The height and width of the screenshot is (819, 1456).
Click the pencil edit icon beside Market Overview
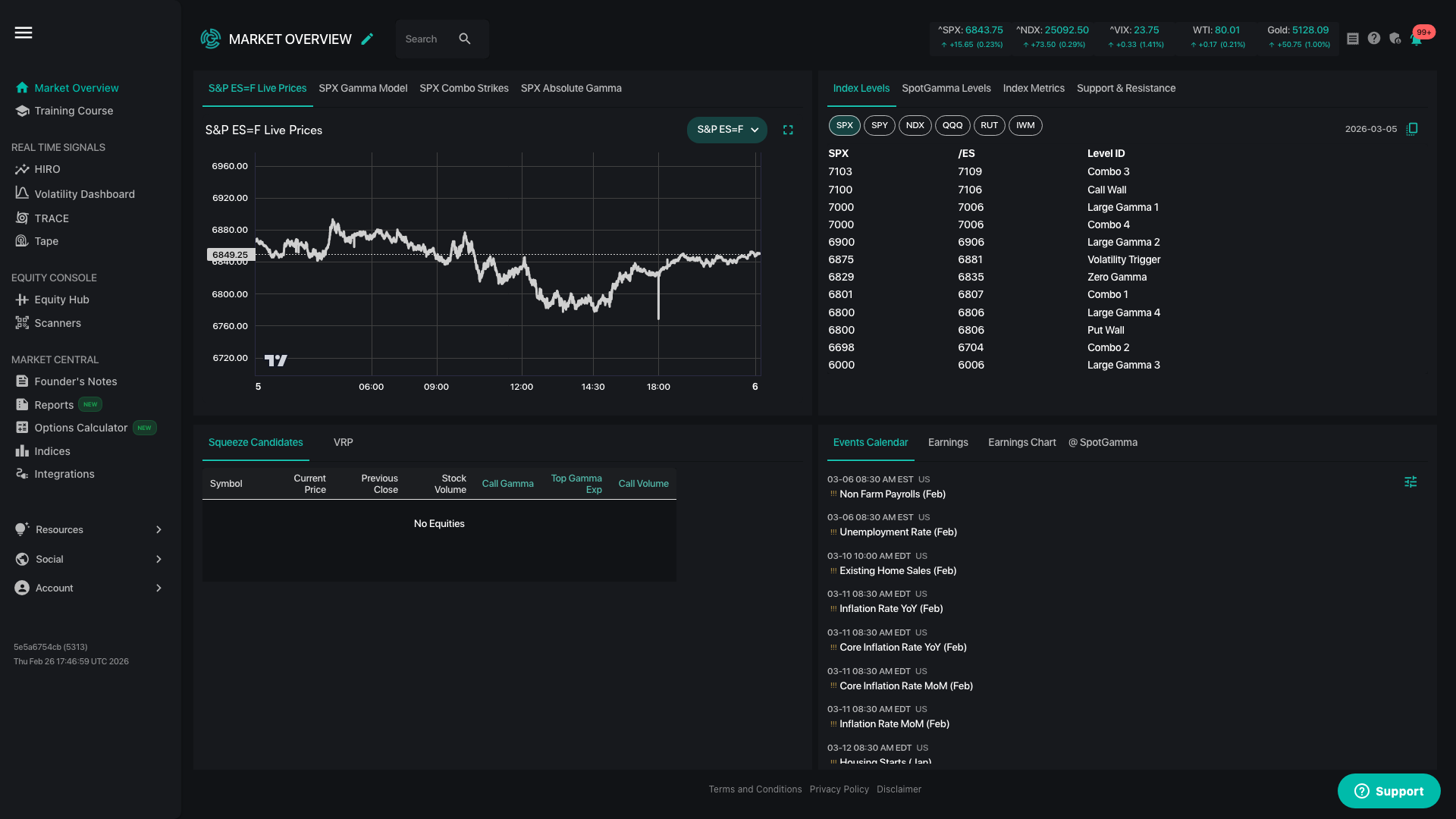click(368, 39)
